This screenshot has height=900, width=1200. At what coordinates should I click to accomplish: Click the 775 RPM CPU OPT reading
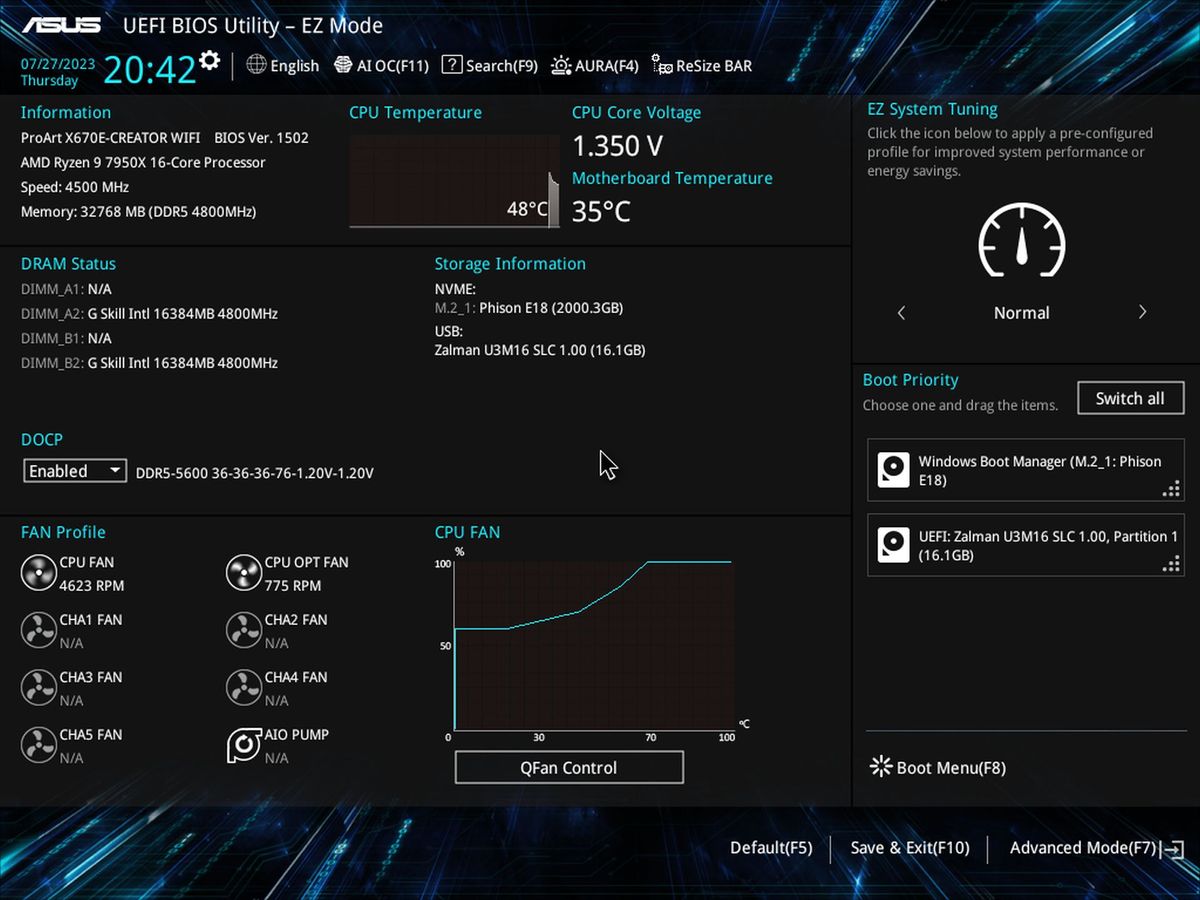click(x=293, y=586)
